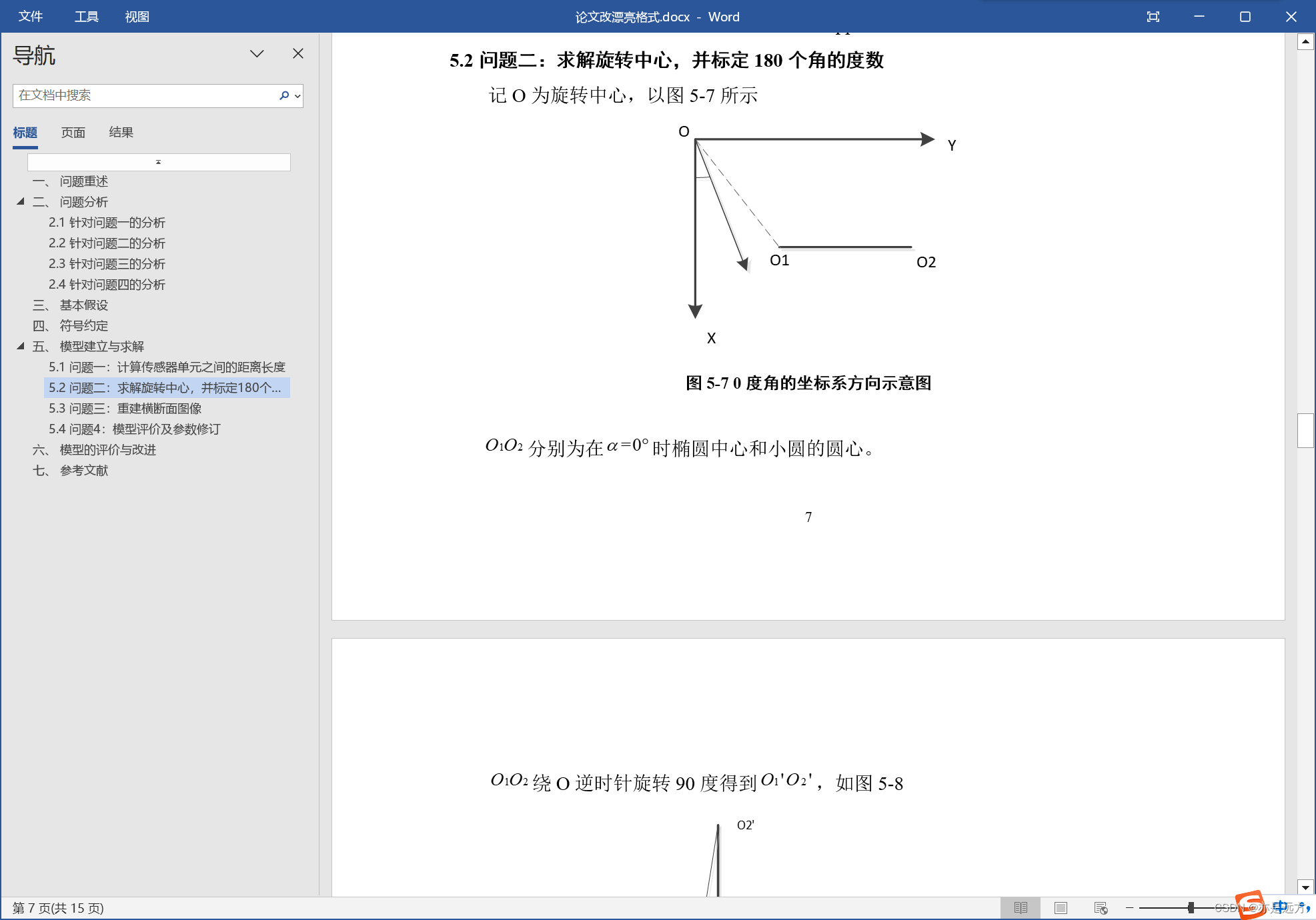1316x920 pixels.
Task: Switch to the 页面 tab
Action: [x=73, y=133]
